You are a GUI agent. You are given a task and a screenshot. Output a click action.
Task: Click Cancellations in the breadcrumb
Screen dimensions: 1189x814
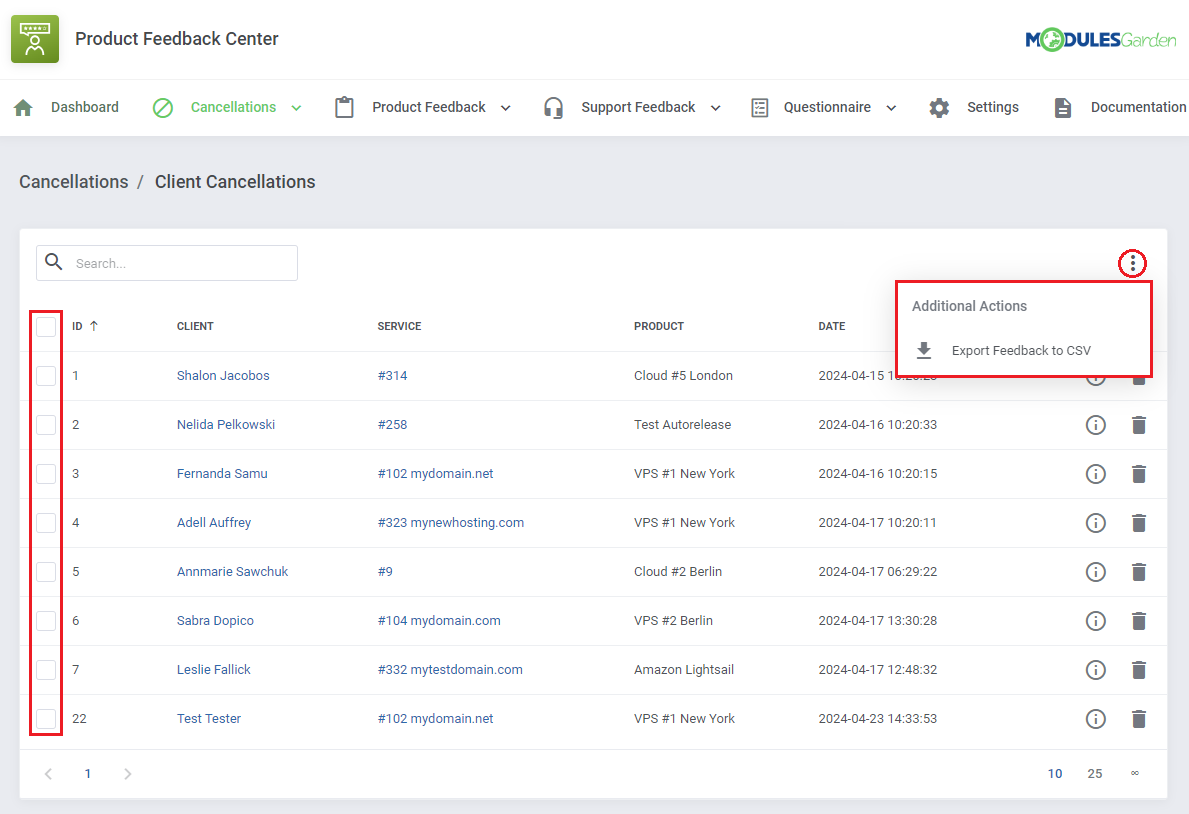click(x=74, y=182)
